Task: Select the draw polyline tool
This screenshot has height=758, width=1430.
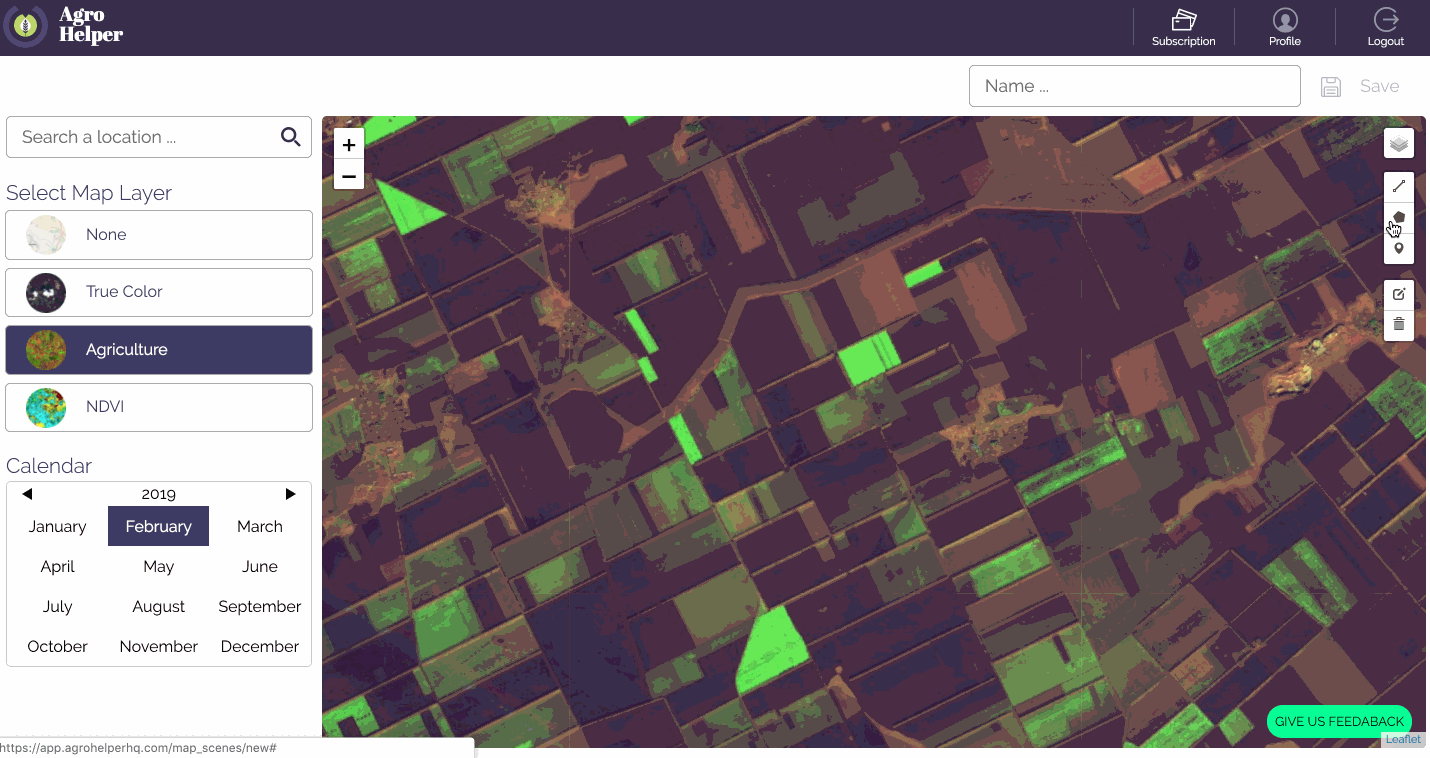Action: click(x=1399, y=187)
